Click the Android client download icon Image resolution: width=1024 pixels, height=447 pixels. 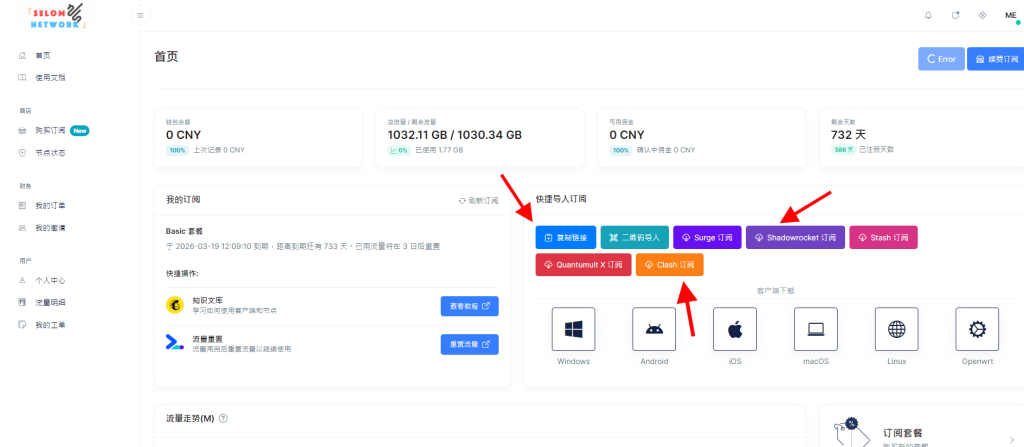(x=654, y=328)
